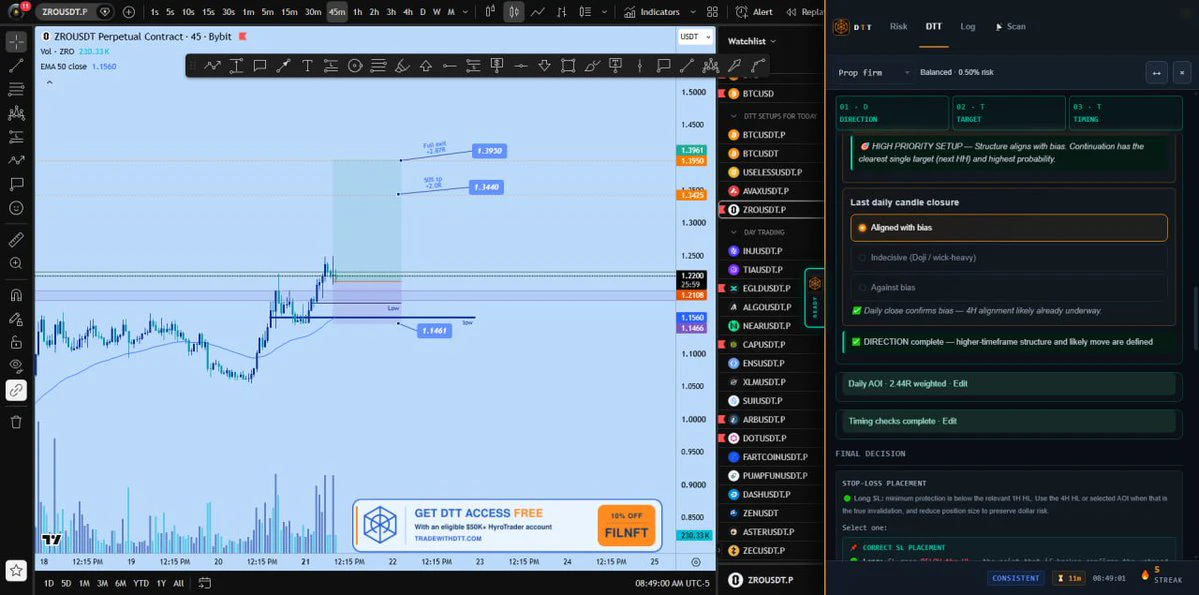Add symbol with plus circle icon
This screenshot has height=595, width=1199.
coord(128,12)
